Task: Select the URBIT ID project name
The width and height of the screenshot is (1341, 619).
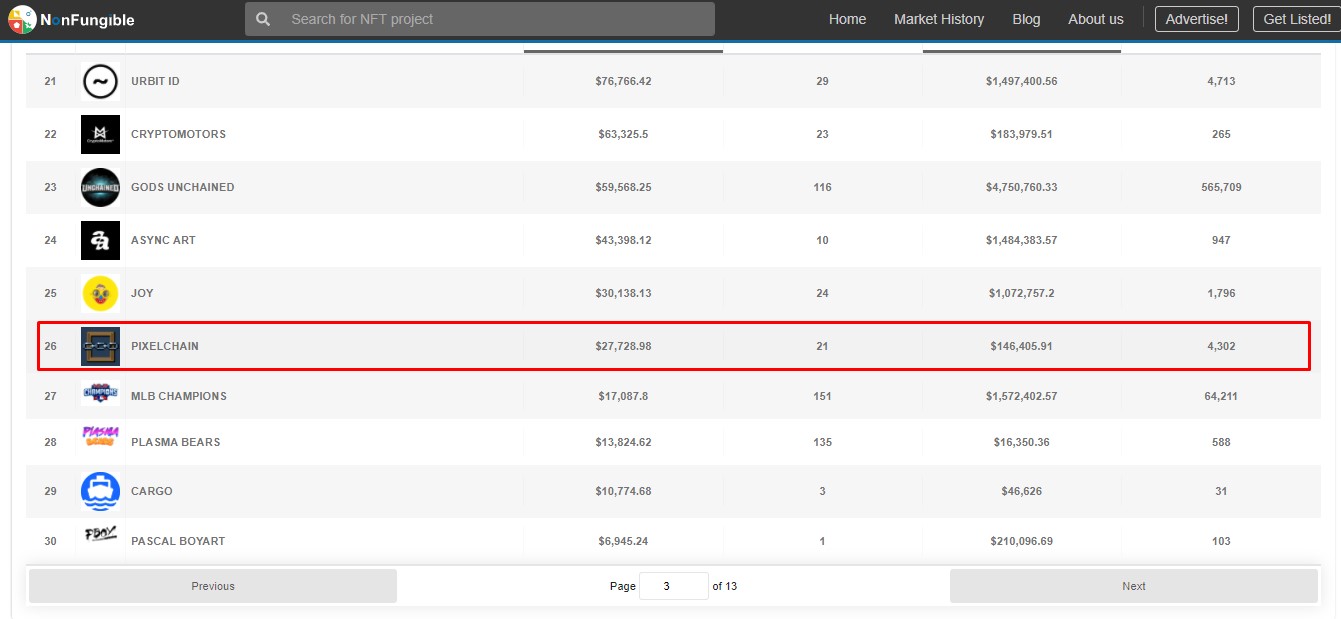Action: (155, 81)
